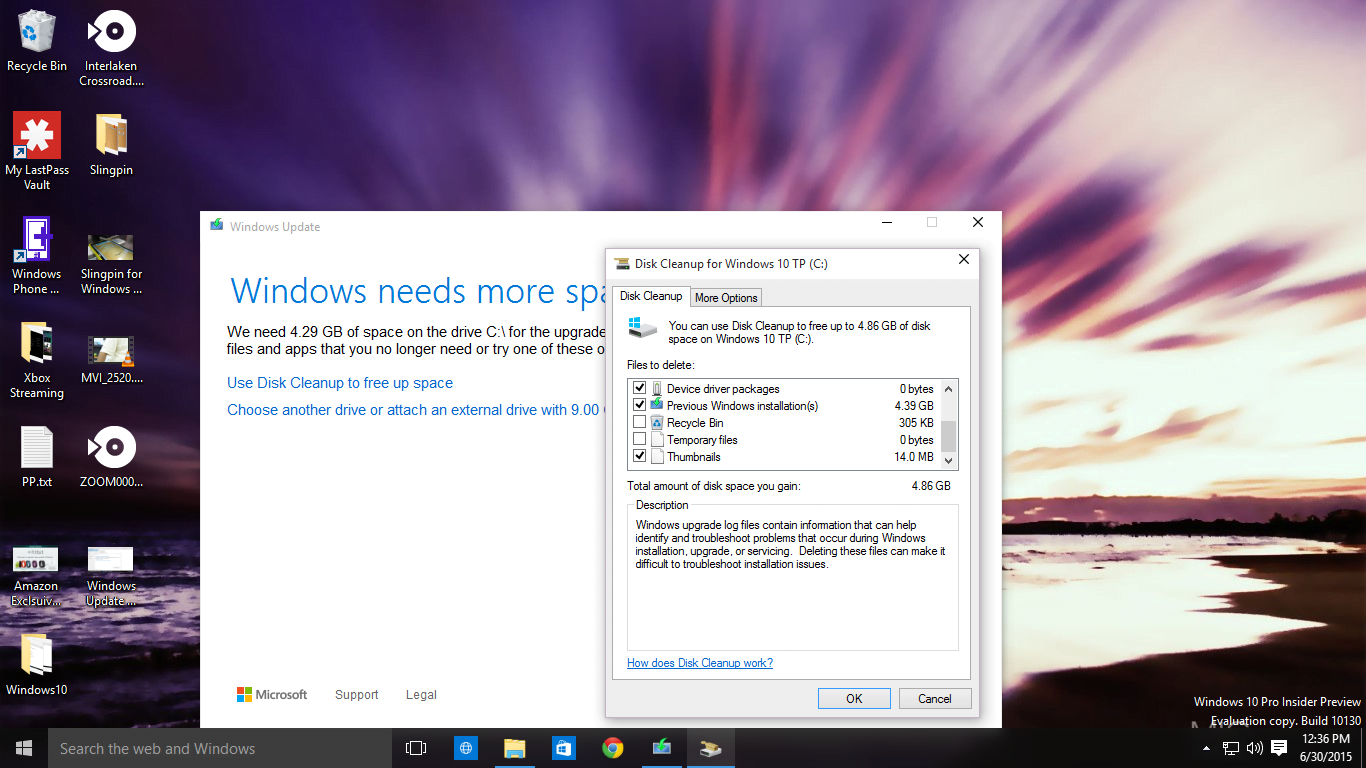The image size is (1366, 768).
Task: Uncheck the Thumbnails checkbox
Action: [x=640, y=457]
